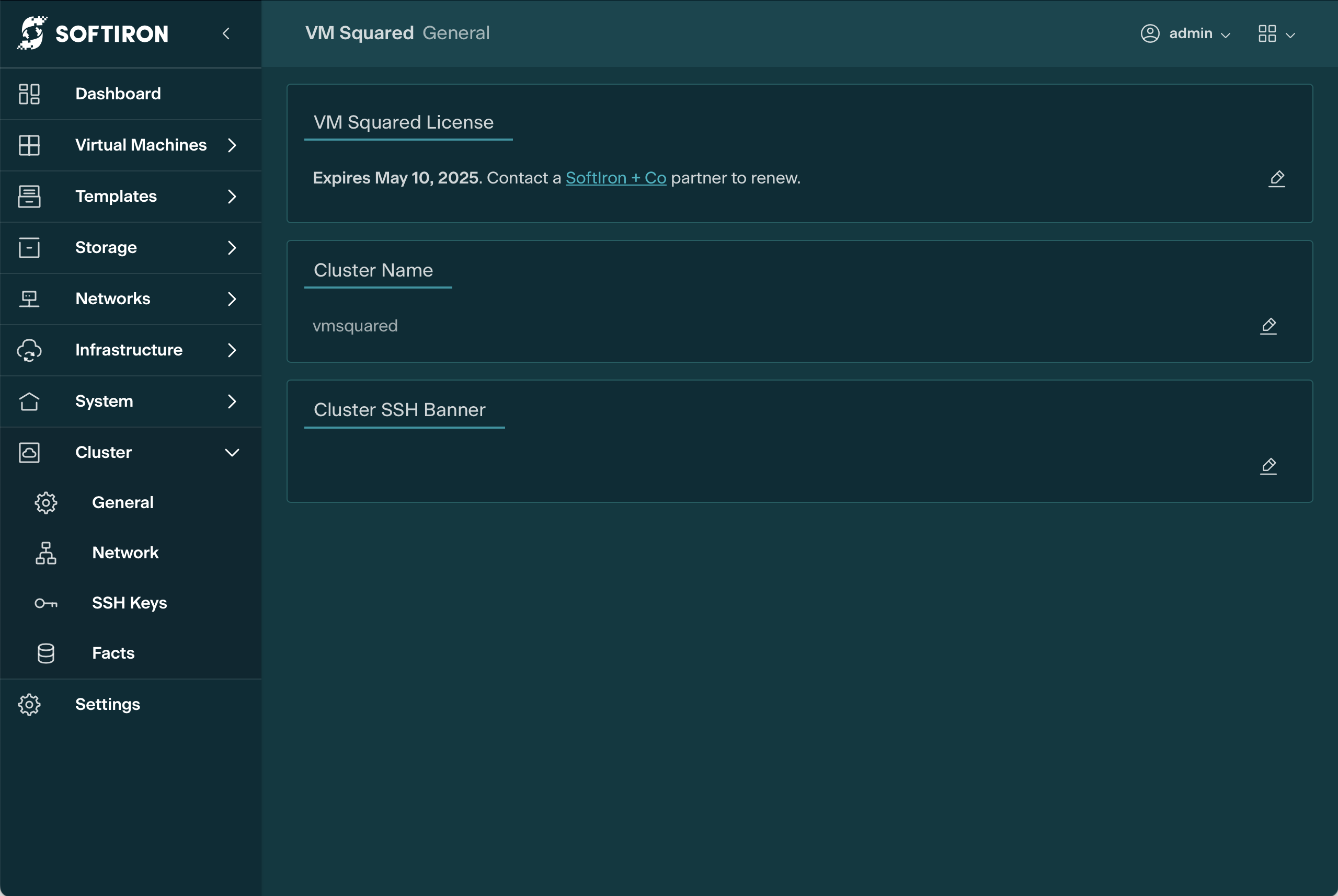
Task: Open the Templates menu item
Action: (116, 197)
